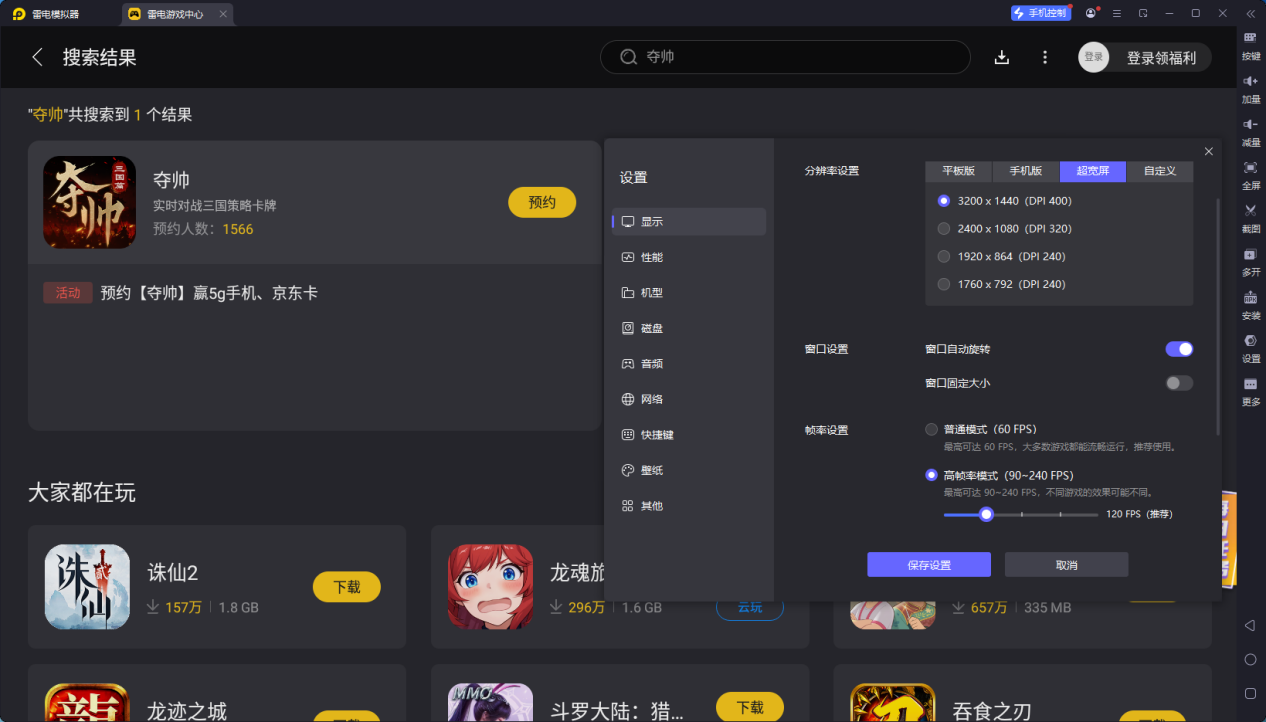Focus the search field containing 夺帅
Image resolution: width=1266 pixels, height=722 pixels.
[x=785, y=57]
